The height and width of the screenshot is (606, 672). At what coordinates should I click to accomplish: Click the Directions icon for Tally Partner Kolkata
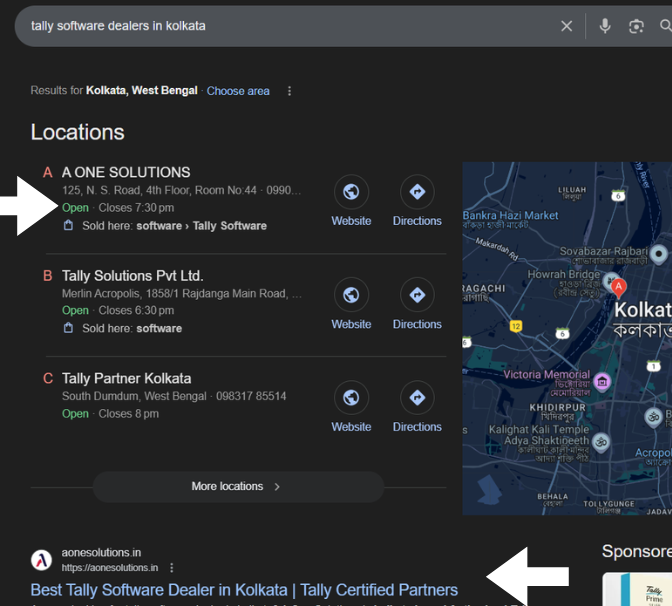[417, 398]
